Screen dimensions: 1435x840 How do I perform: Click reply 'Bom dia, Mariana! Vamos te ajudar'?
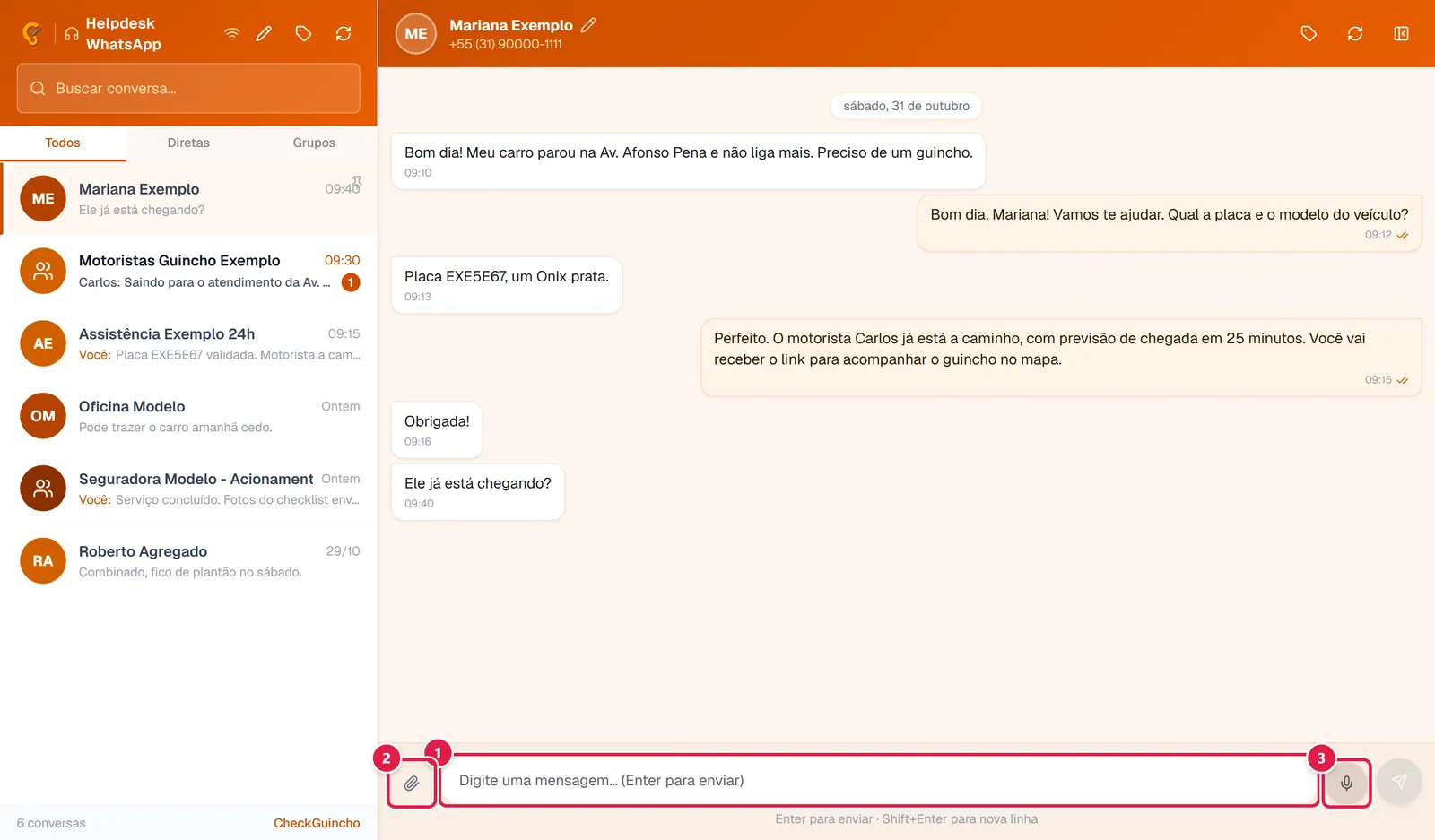point(1170,223)
